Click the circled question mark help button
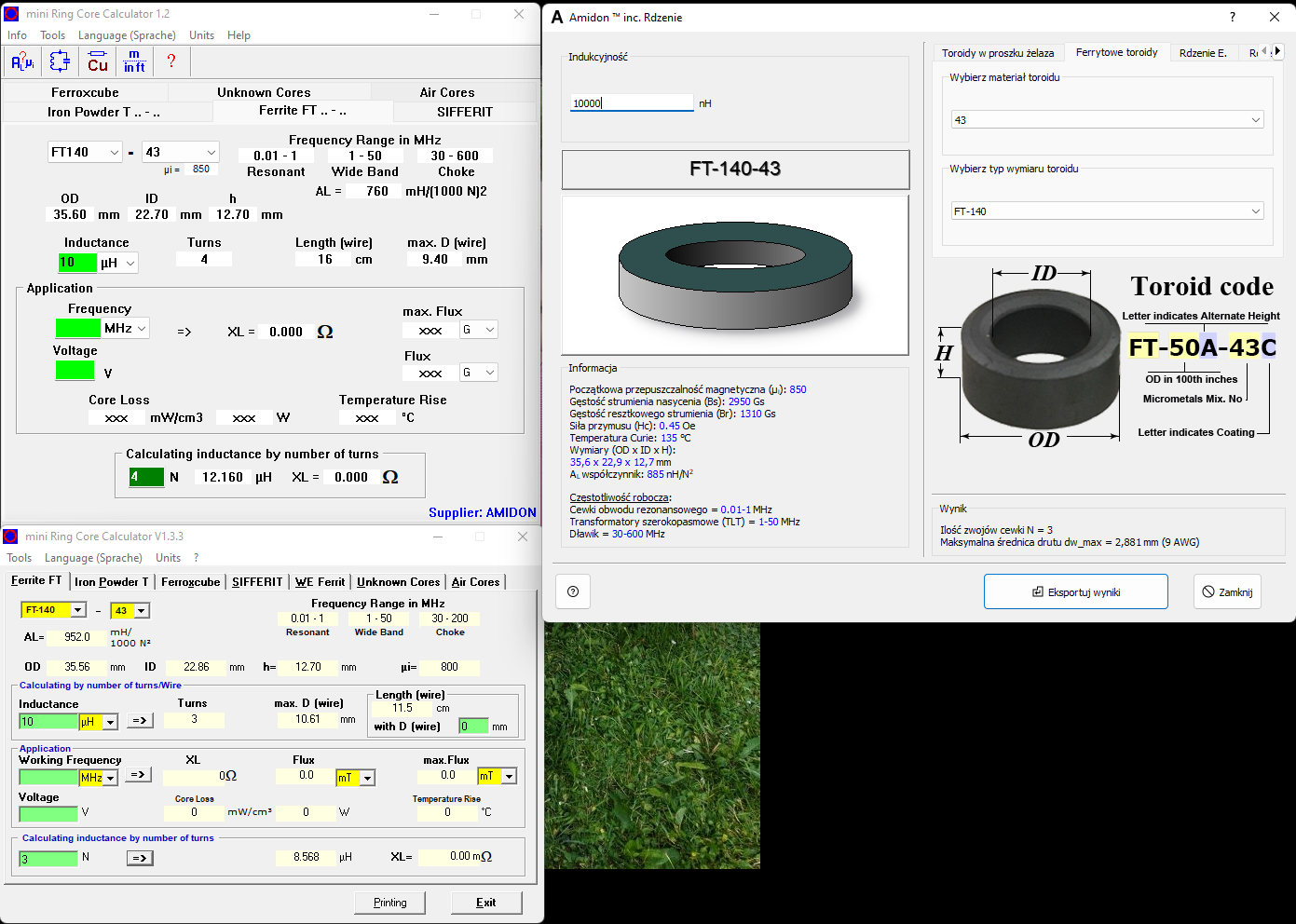The width and height of the screenshot is (1296, 924). click(573, 591)
